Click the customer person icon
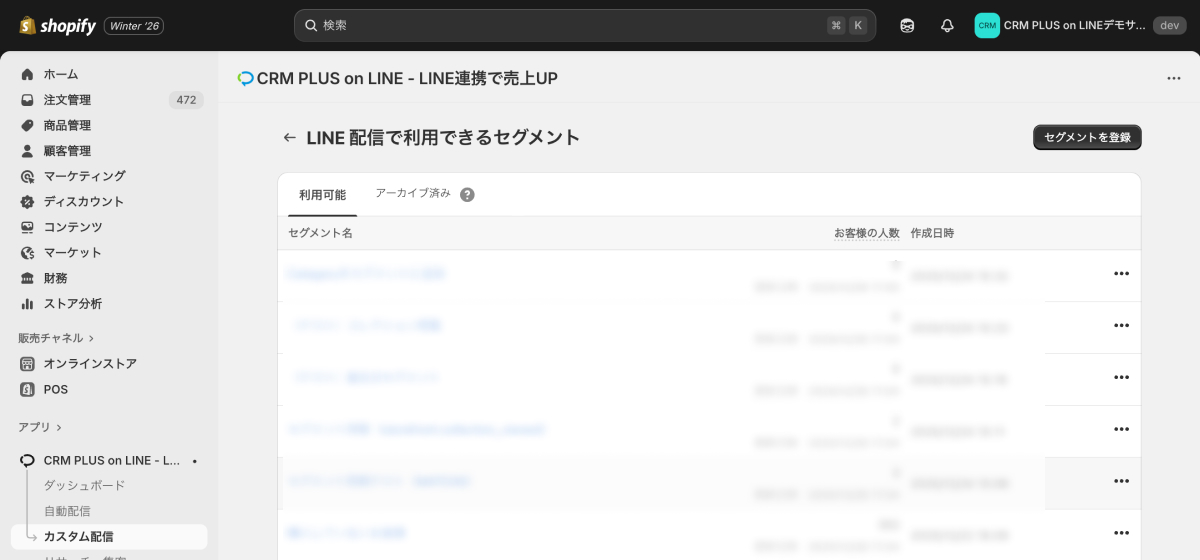This screenshot has height=560, width=1200. [27, 151]
